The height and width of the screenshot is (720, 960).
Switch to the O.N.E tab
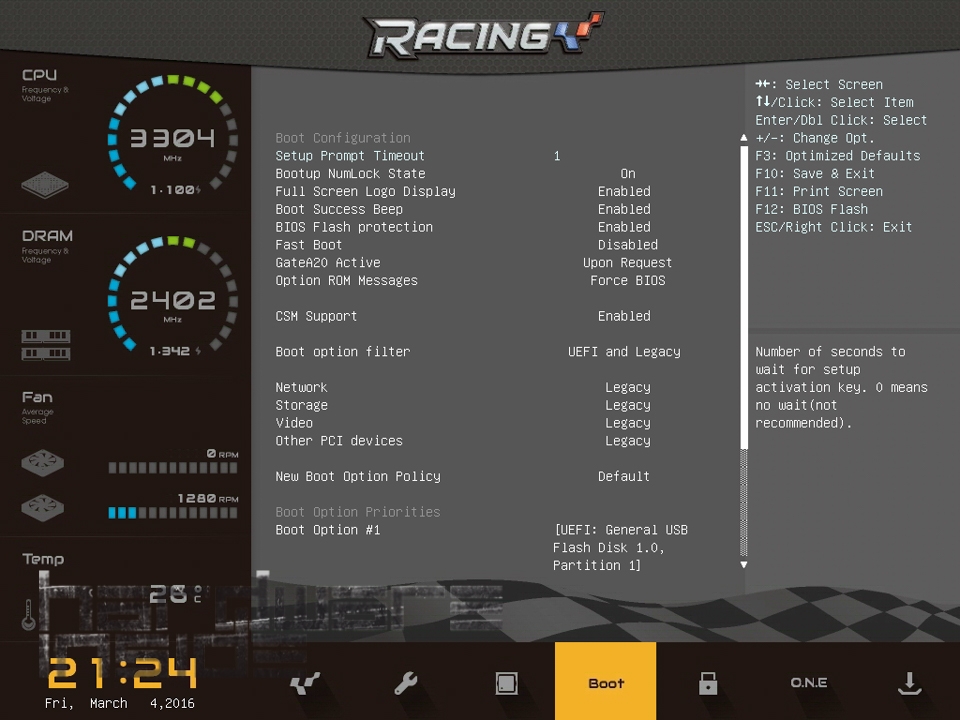[808, 684]
